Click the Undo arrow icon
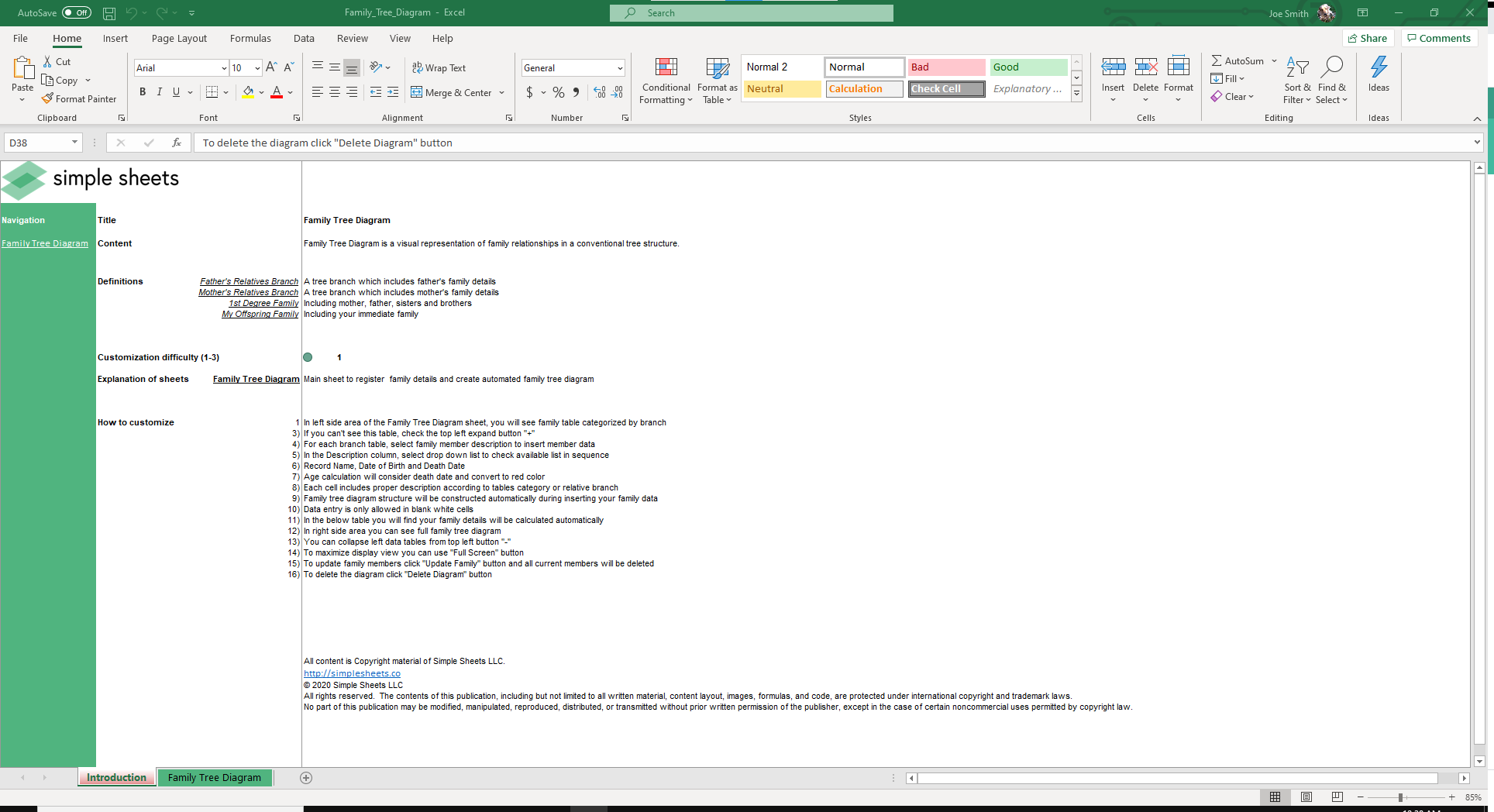 point(131,13)
